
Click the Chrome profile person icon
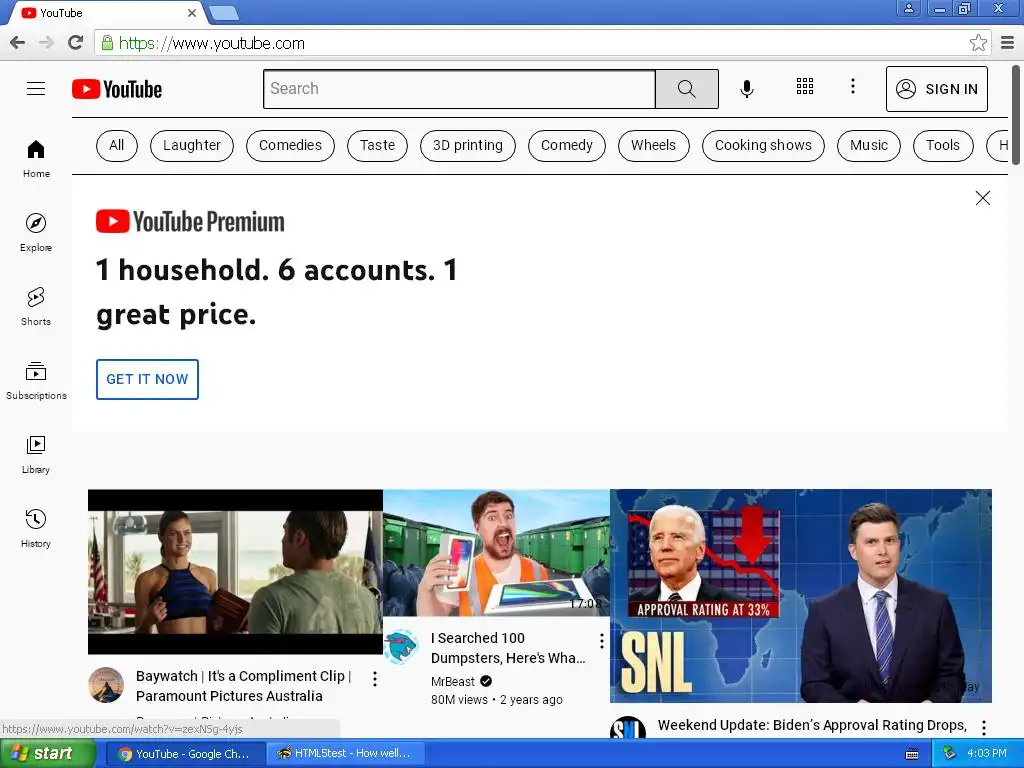pos(908,8)
